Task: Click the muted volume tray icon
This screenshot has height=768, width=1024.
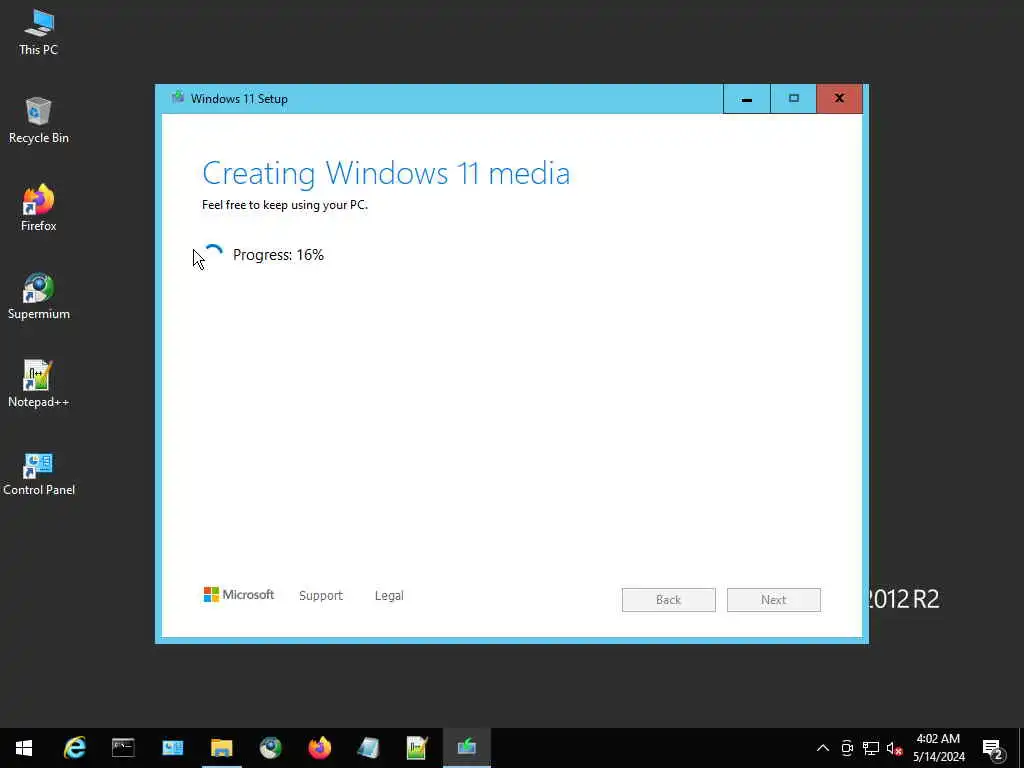Action: [894, 748]
